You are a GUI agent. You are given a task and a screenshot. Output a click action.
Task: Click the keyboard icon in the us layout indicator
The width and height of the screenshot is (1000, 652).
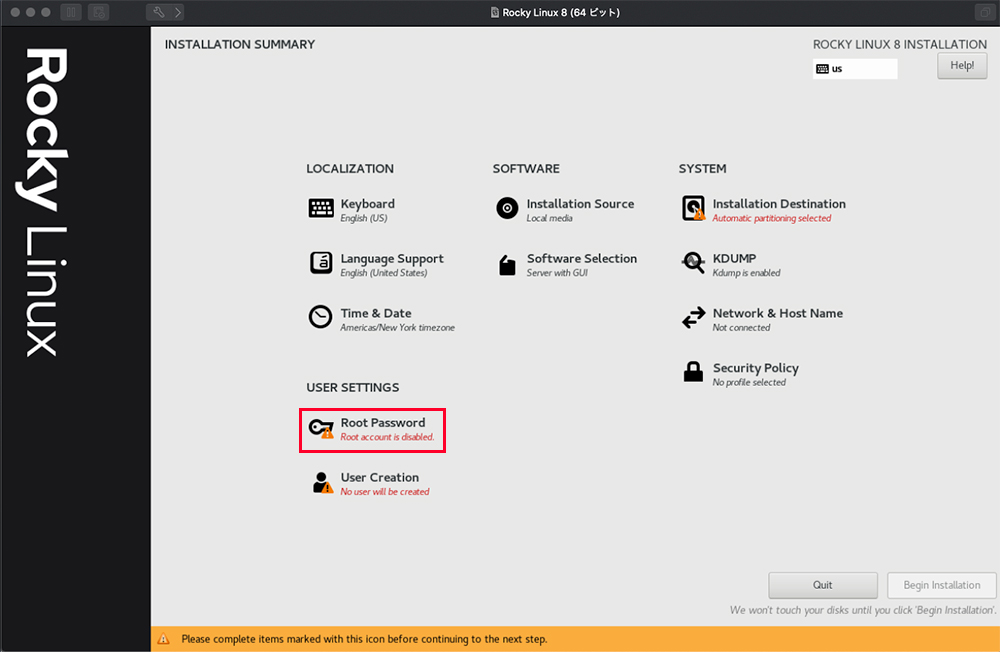click(x=822, y=69)
